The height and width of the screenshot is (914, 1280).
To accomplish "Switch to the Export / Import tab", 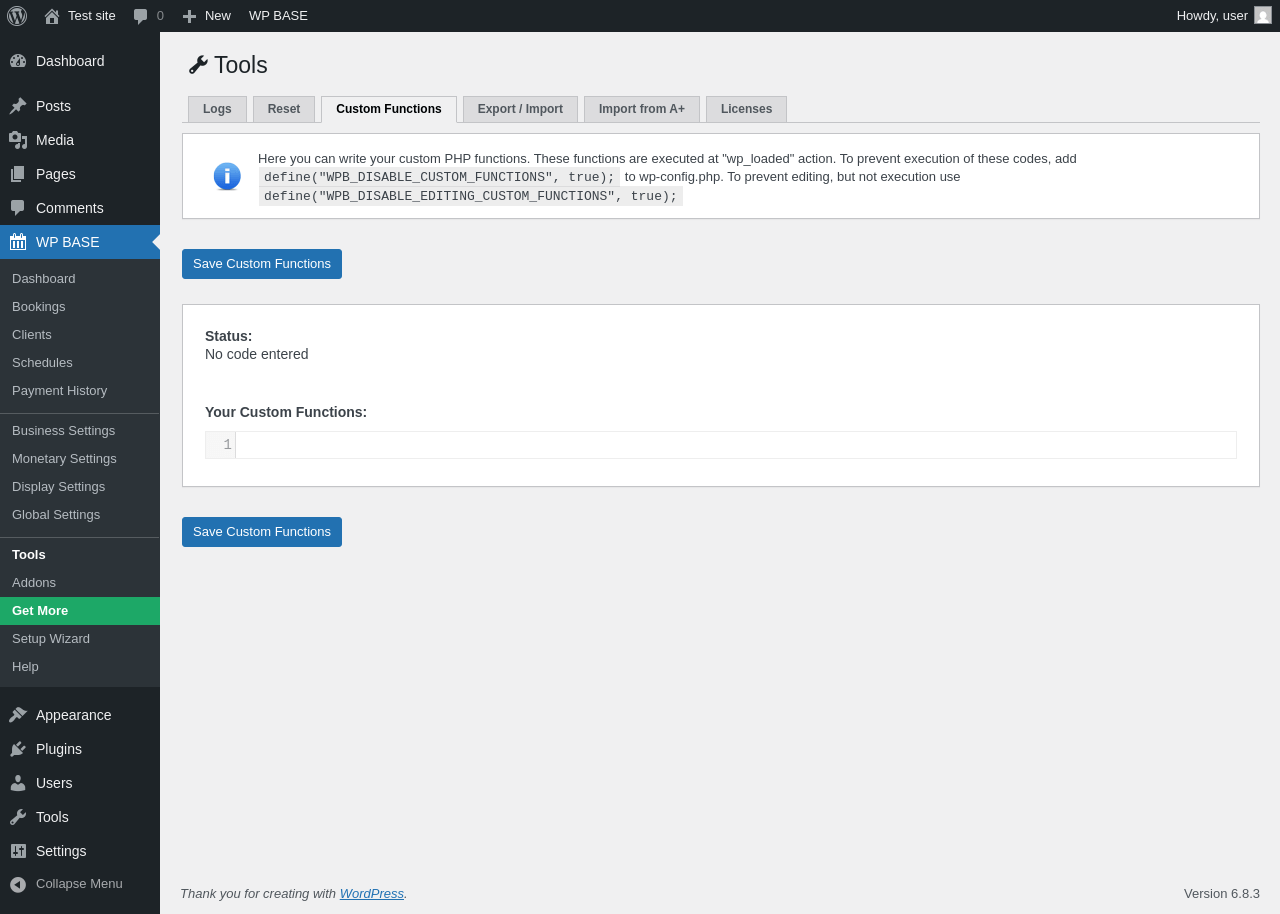I will [520, 109].
